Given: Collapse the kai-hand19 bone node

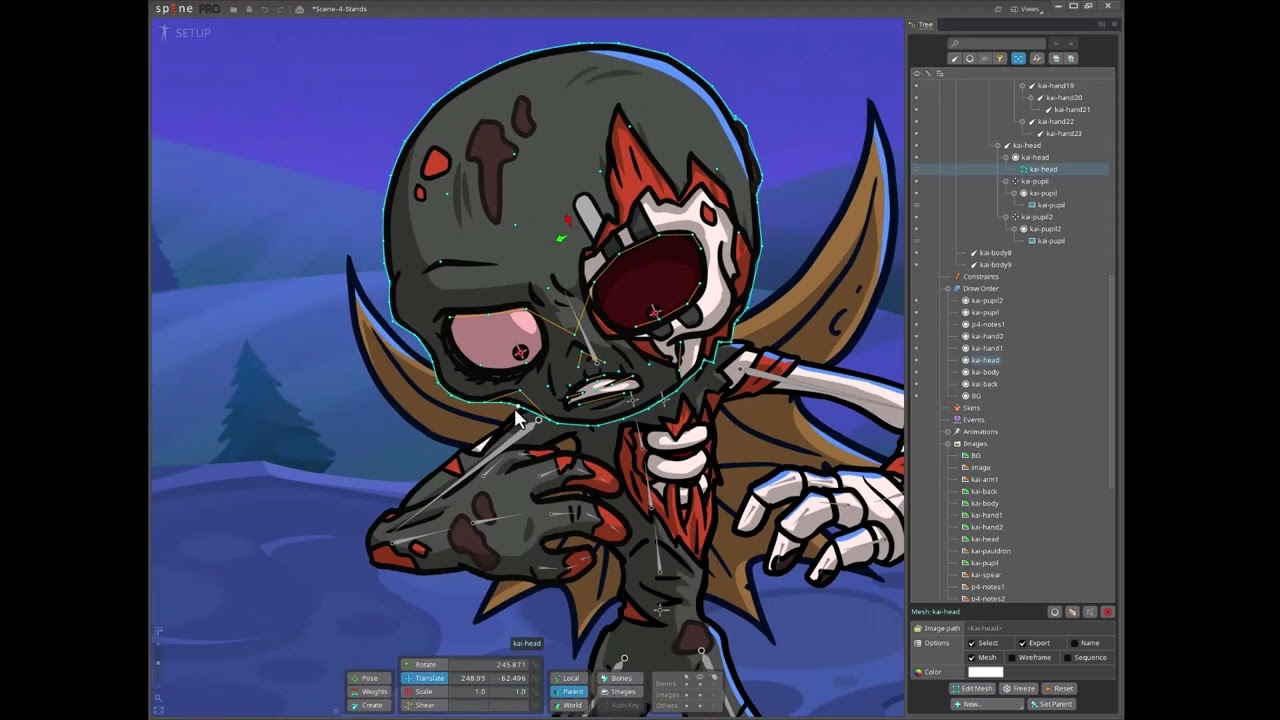Looking at the screenshot, I should 1022,86.
